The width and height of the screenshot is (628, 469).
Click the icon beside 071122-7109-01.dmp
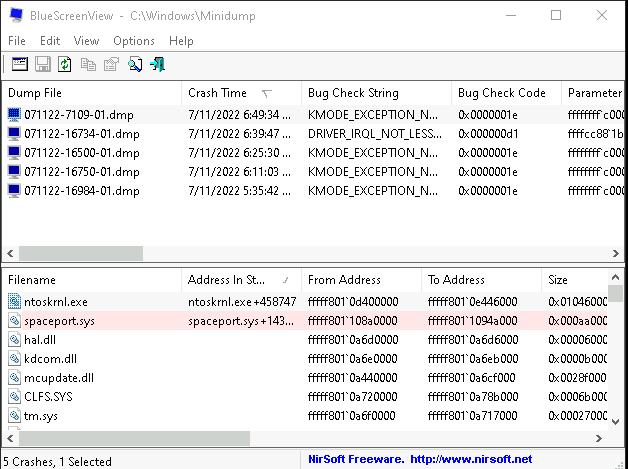click(14, 115)
